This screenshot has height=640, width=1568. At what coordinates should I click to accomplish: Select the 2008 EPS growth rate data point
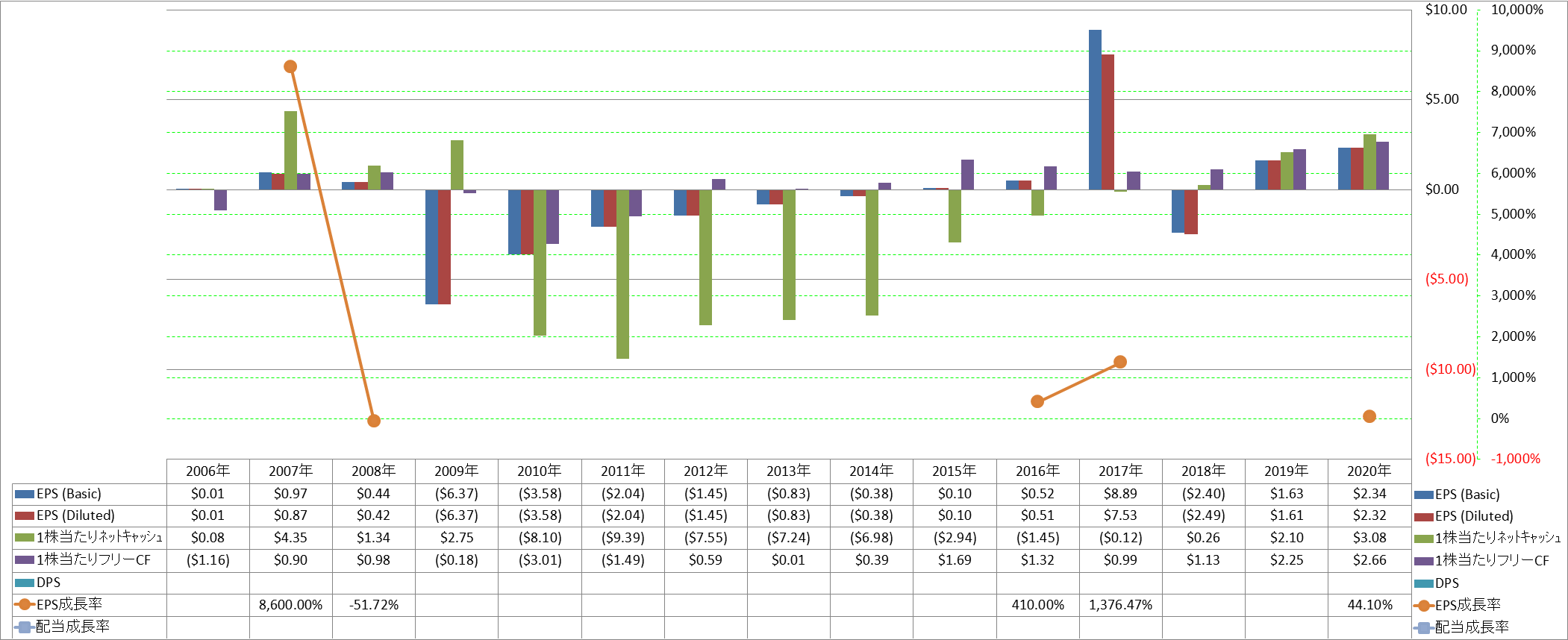(x=374, y=421)
